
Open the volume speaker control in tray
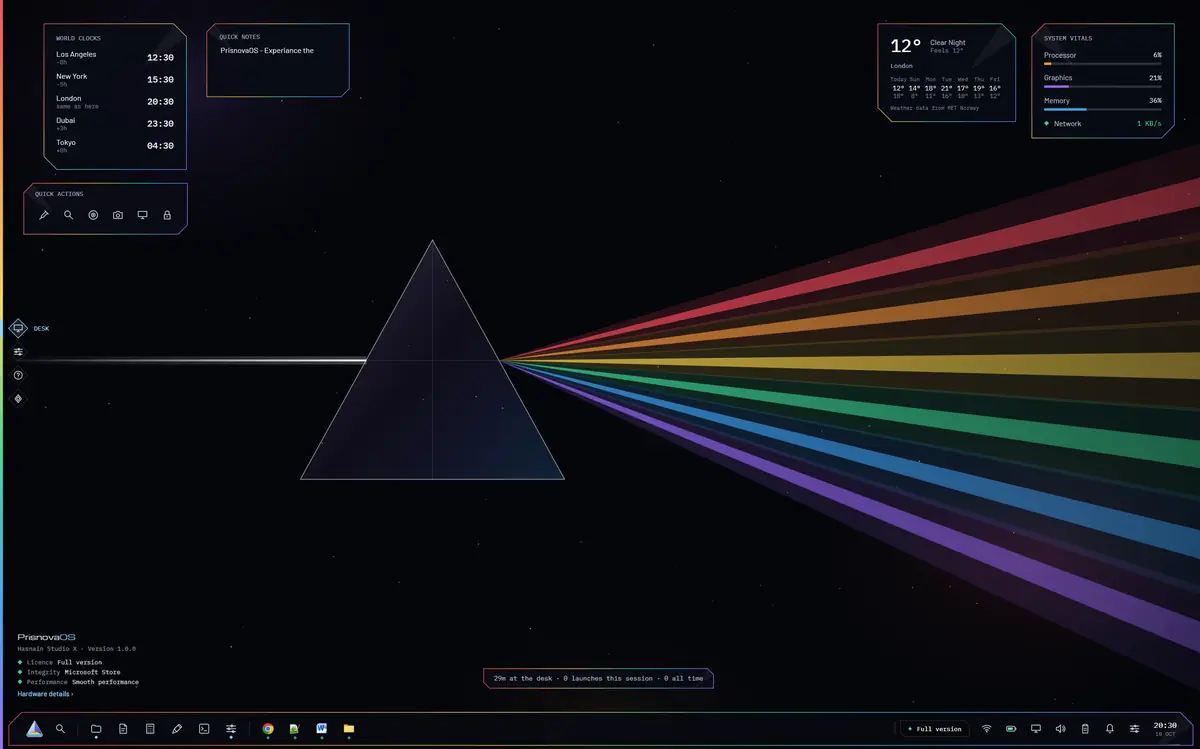click(1061, 729)
